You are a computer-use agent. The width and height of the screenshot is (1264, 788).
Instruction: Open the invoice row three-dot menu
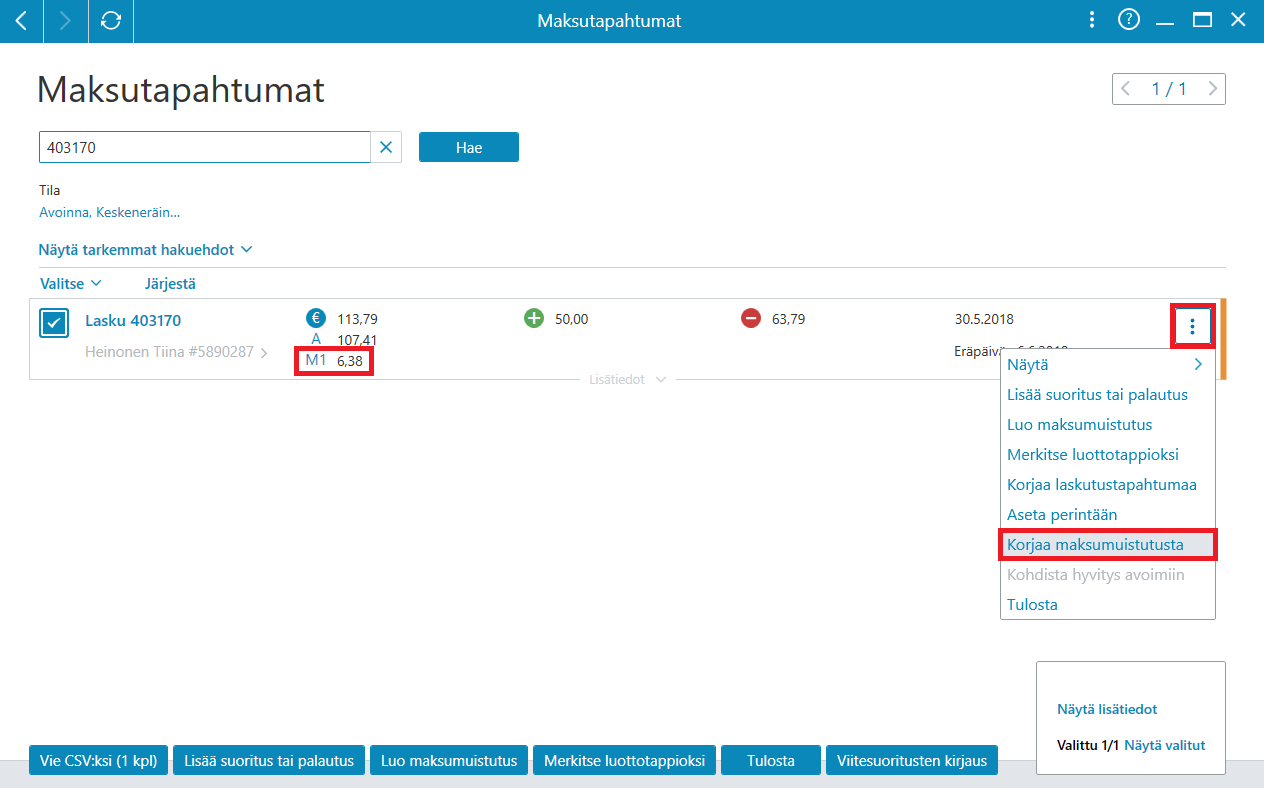[1192, 325]
